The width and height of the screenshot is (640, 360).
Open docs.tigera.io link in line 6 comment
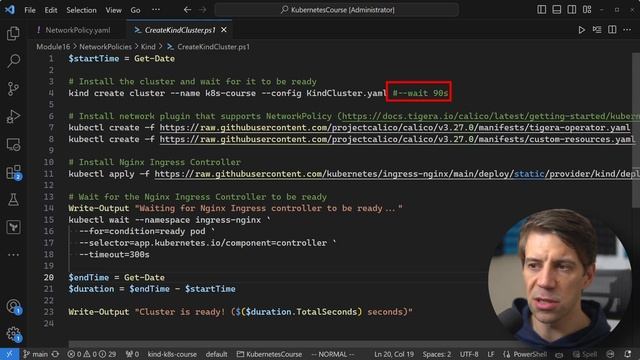point(491,116)
